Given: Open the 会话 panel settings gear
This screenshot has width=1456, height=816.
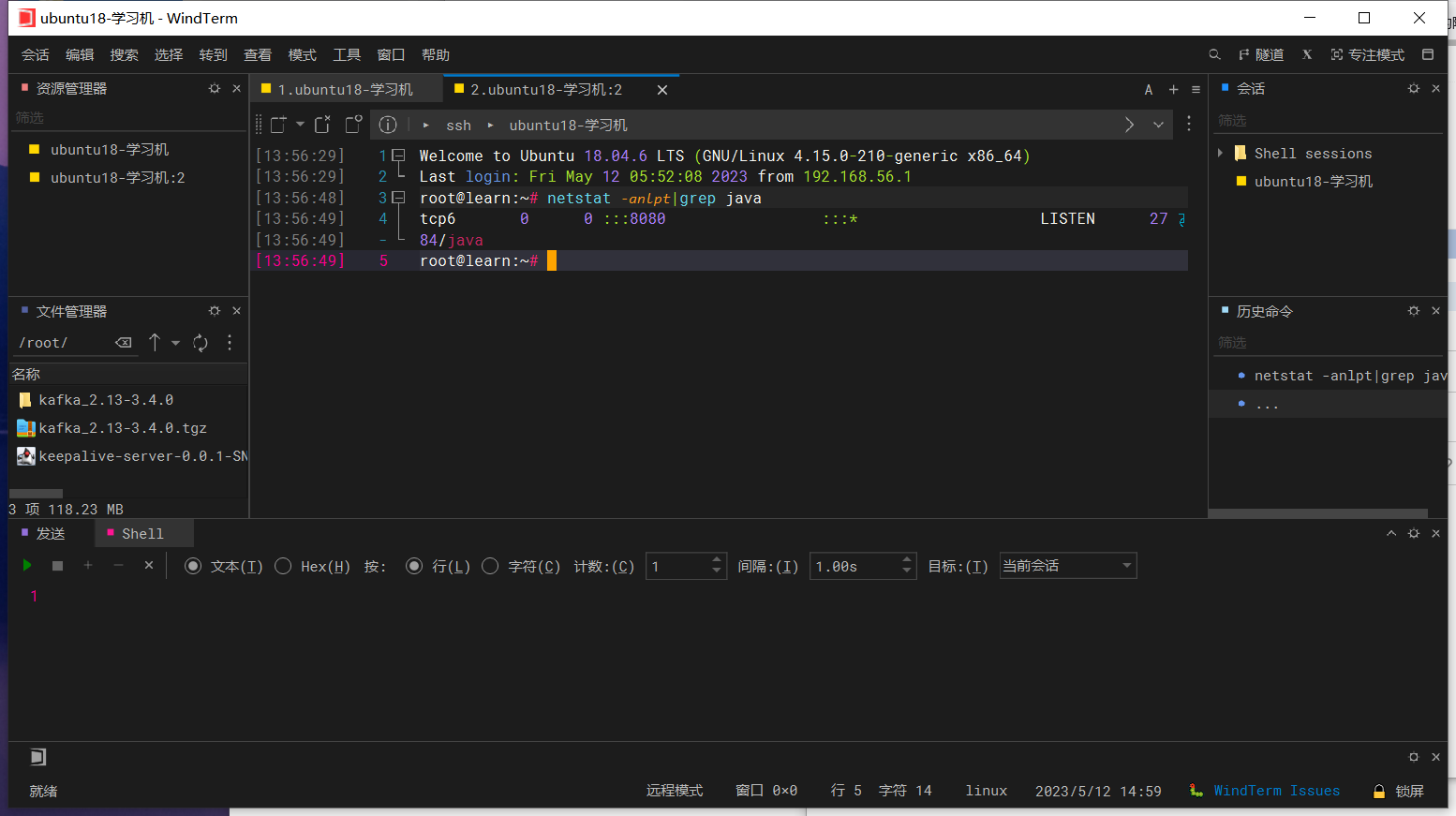Looking at the screenshot, I should pos(1413,87).
